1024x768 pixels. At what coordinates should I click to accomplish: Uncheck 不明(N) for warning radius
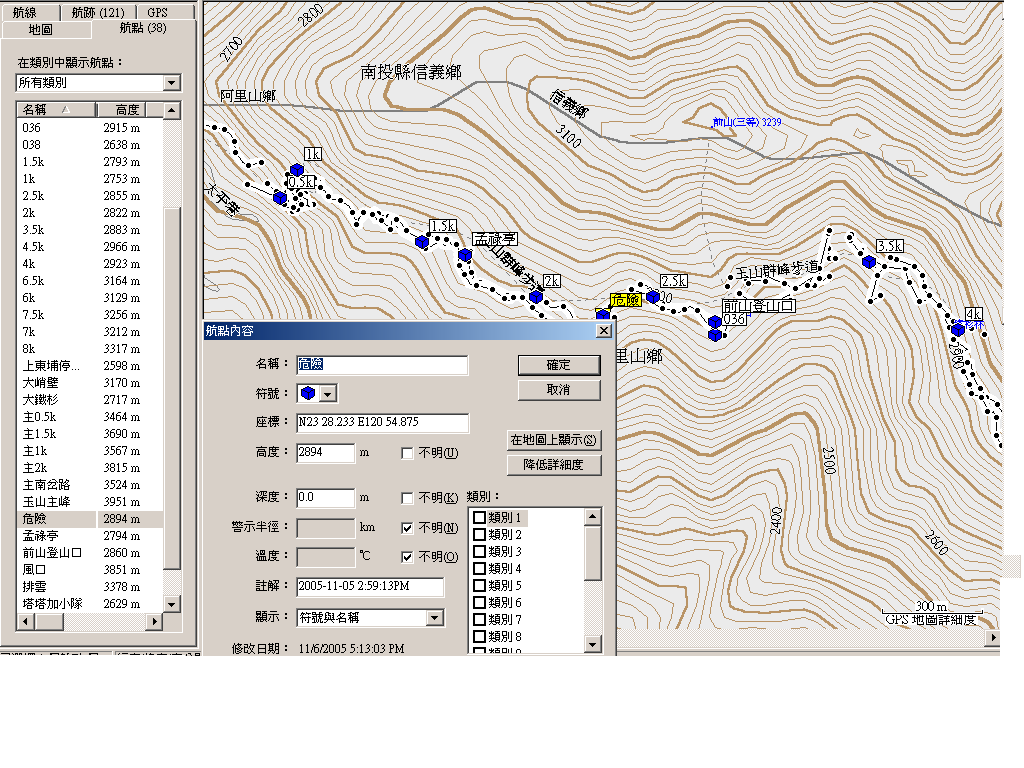[x=407, y=528]
